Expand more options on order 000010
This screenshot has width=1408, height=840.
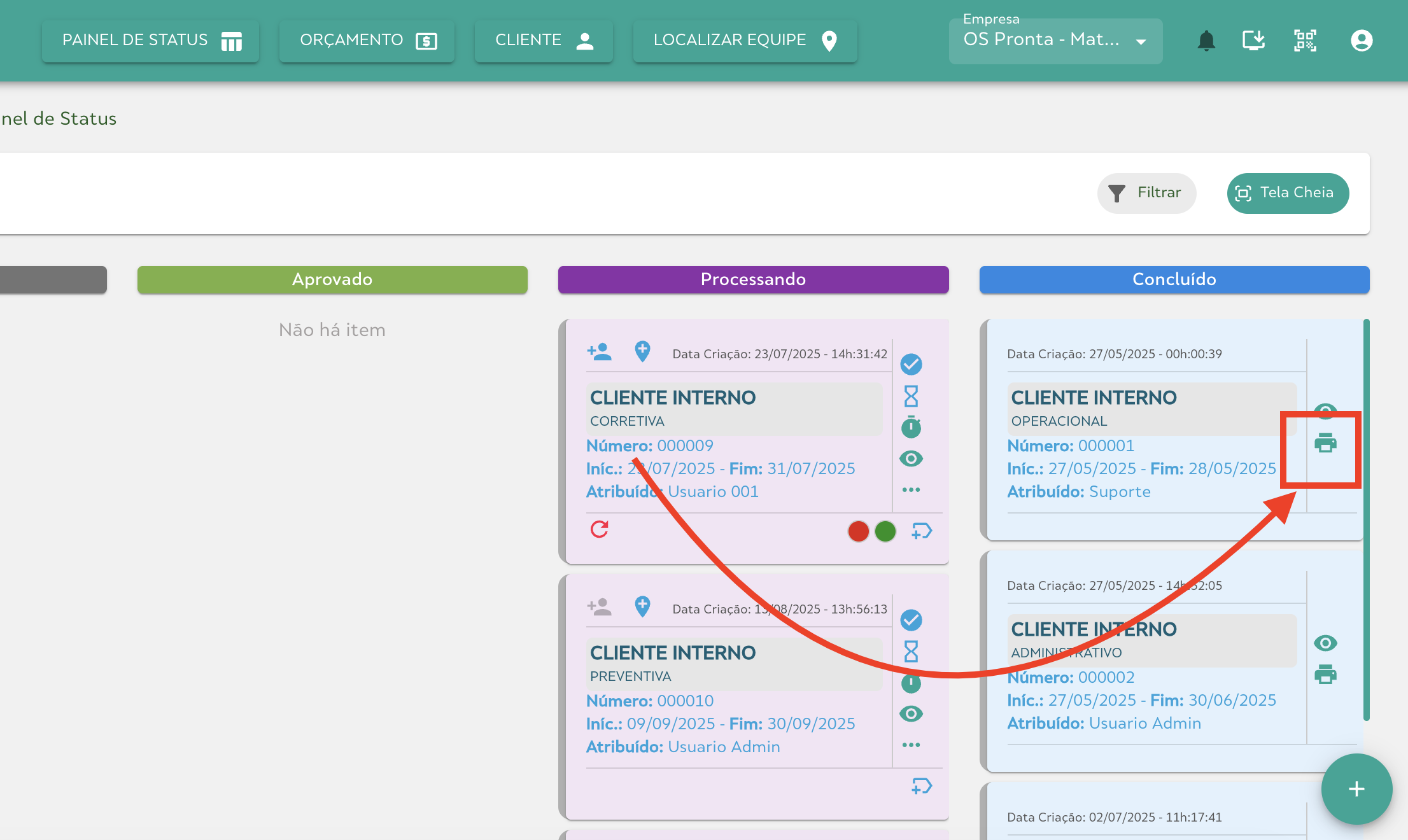click(x=911, y=745)
